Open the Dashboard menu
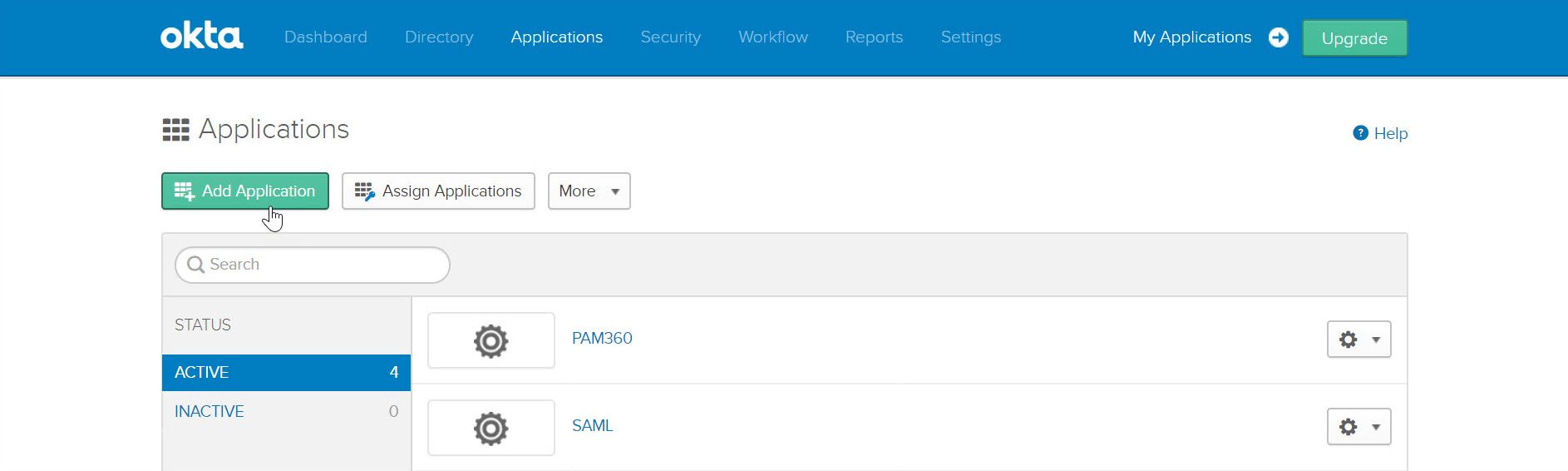This screenshot has width=1568, height=471. pyautogui.click(x=325, y=37)
